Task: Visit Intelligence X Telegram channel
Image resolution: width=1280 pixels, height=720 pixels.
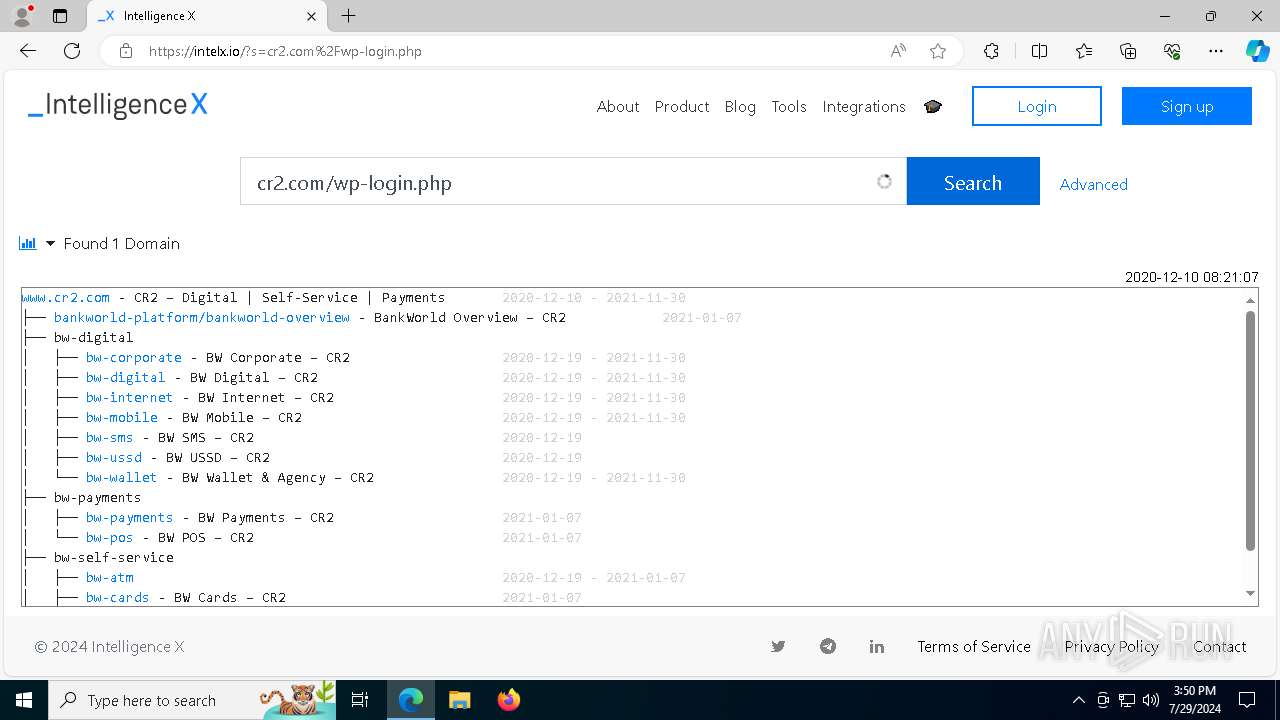Action: click(x=828, y=646)
